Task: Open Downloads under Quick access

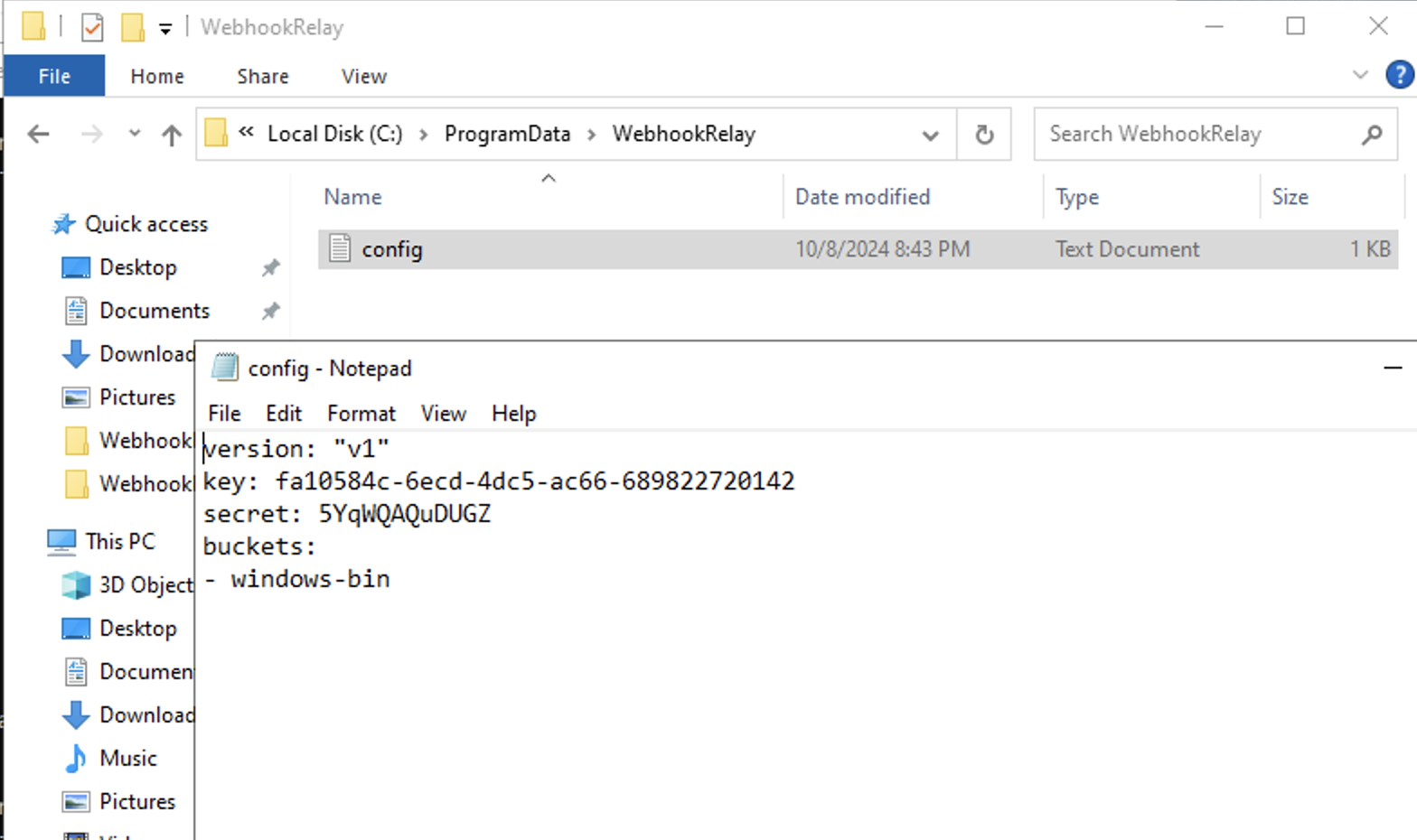Action: (x=146, y=354)
